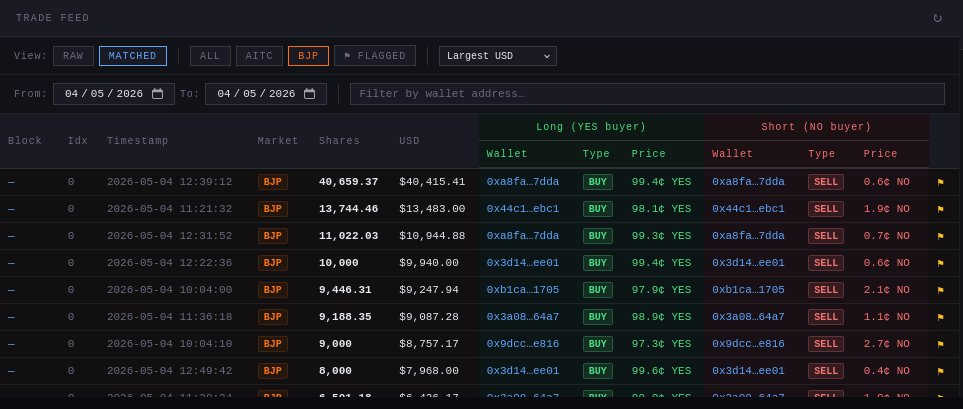Open the Largest USD sort dropdown
This screenshot has width=963, height=409.
pos(497,56)
